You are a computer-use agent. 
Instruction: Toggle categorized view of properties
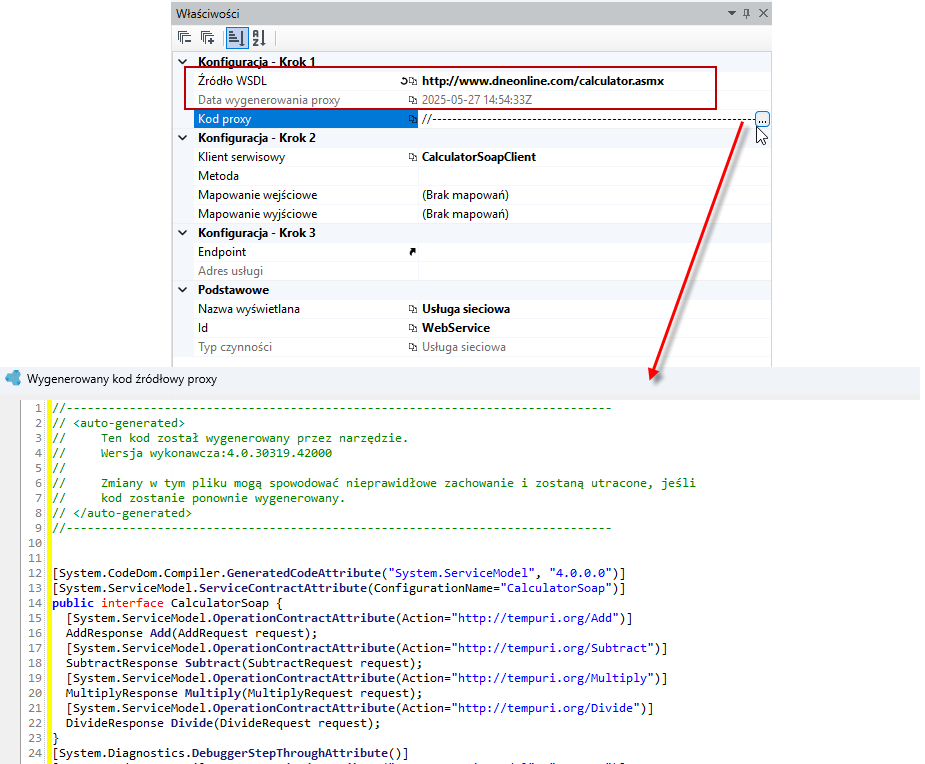tap(236, 38)
